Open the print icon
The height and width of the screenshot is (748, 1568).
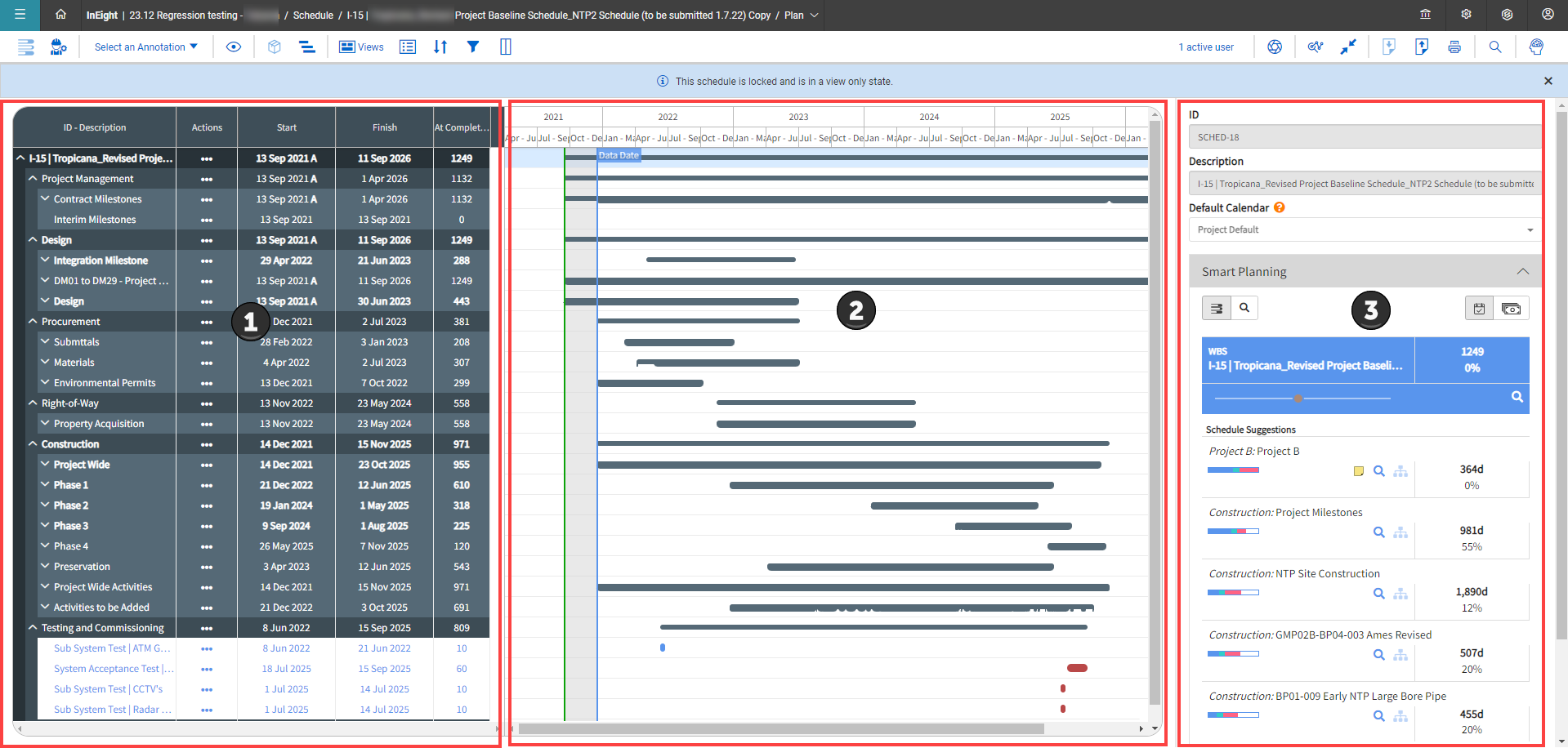(x=1454, y=47)
